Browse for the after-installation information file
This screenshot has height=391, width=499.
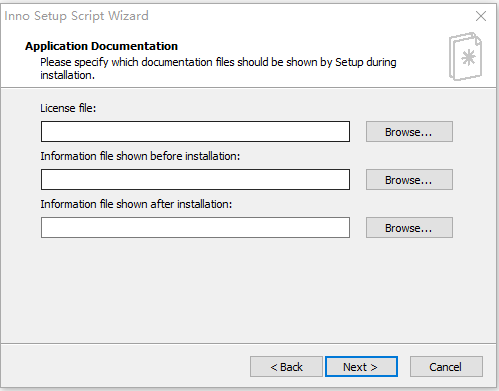click(x=409, y=228)
